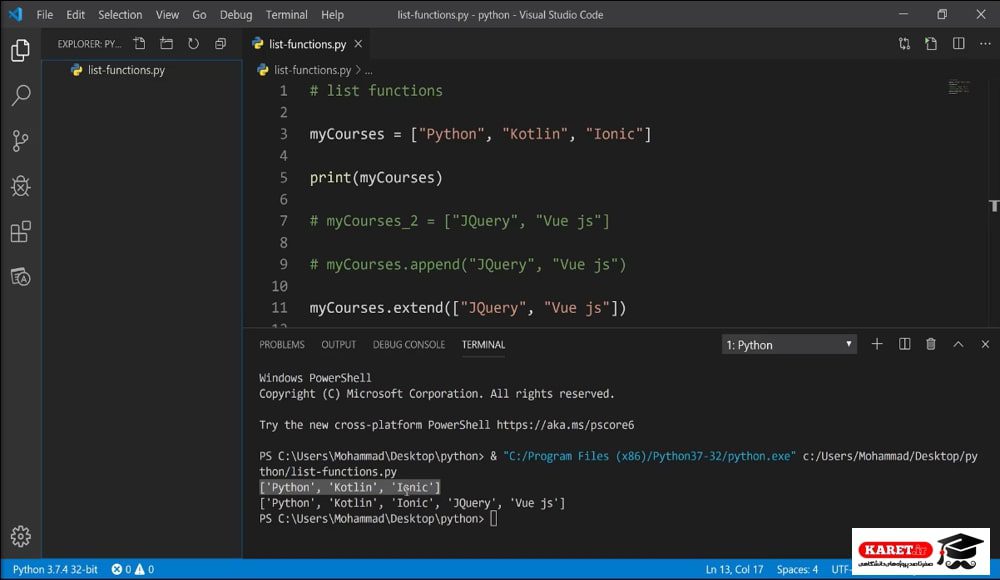
Task: Click Python 3.7.4 32-bit interpreter selector
Action: click(x=55, y=569)
